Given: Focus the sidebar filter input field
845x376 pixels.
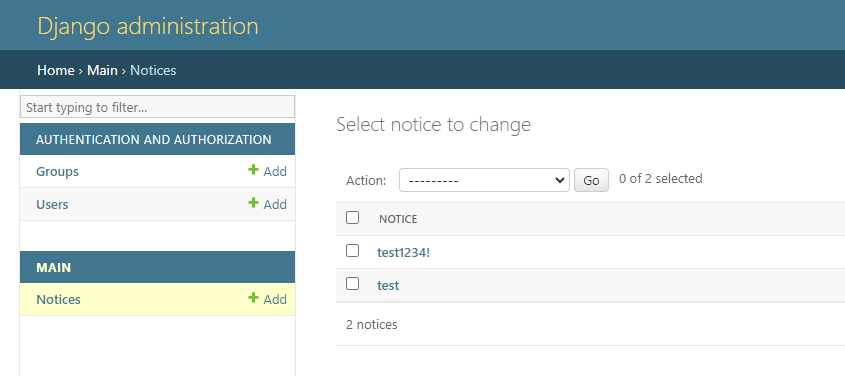Looking at the screenshot, I should (x=157, y=107).
